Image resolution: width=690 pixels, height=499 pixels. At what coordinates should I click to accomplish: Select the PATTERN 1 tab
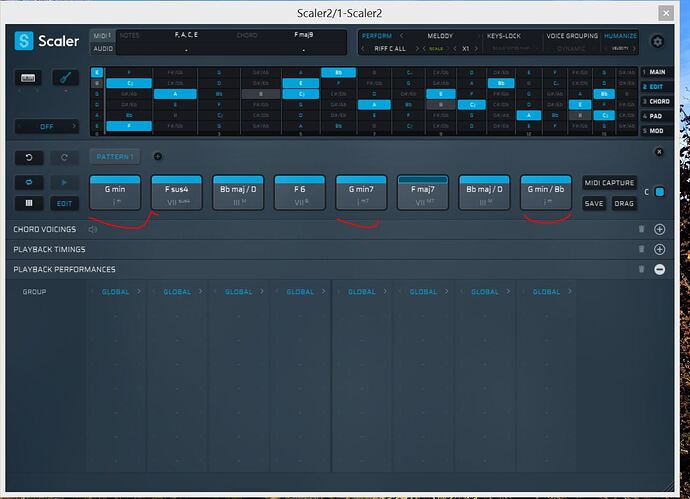coord(115,157)
